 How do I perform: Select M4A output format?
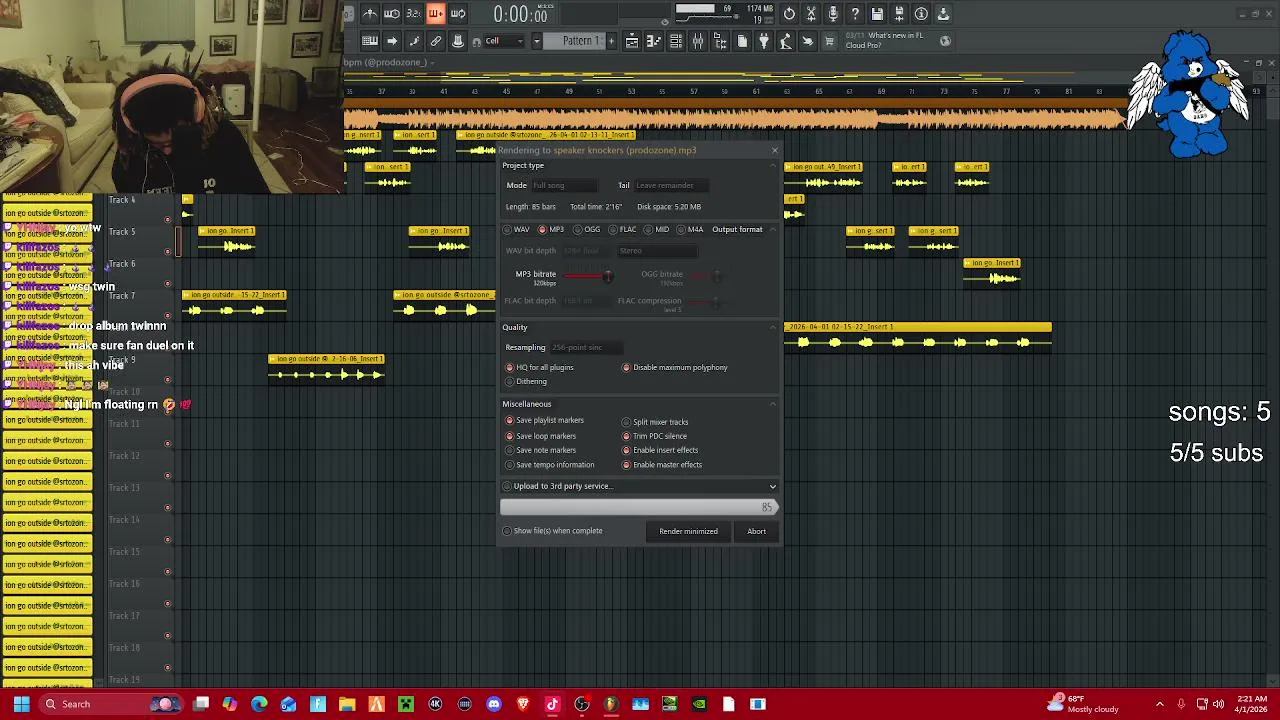tap(691, 229)
